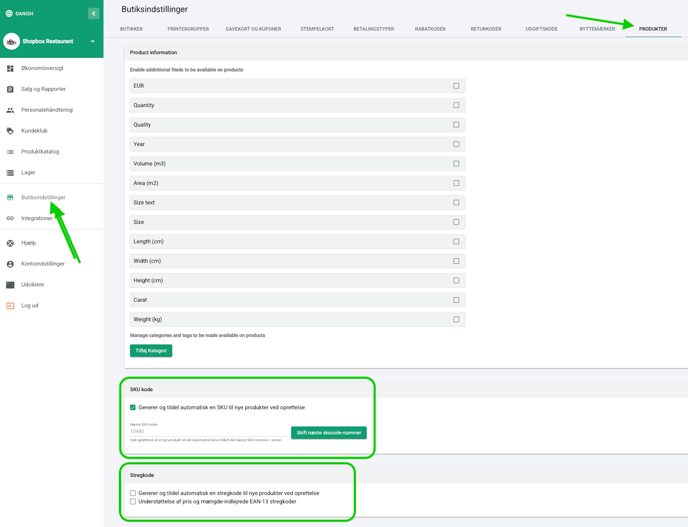Click the Salg og Rapporter icon
The width and height of the screenshot is (688, 527).
click(x=10, y=89)
